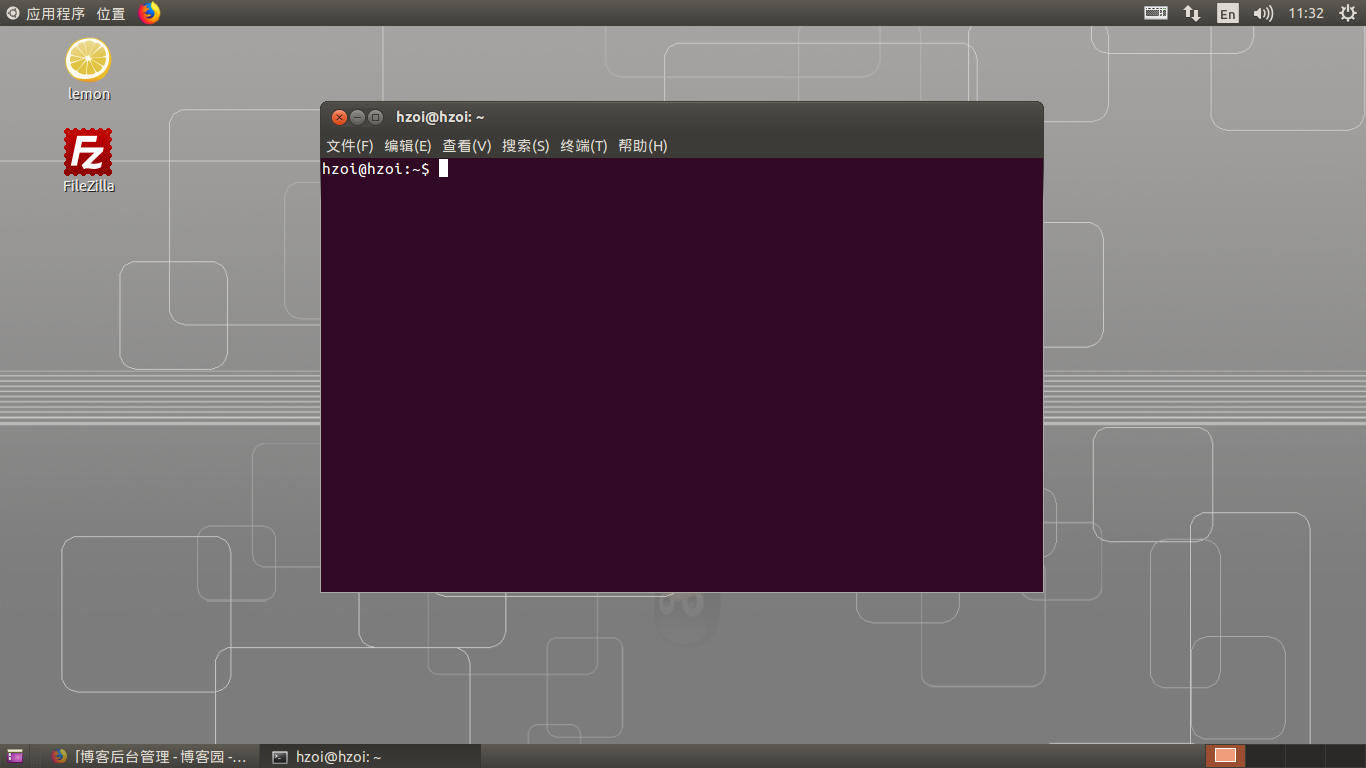This screenshot has height=768, width=1366.
Task: Click the terminal prompt line hzoi@hzoi:~$
Action: (376, 169)
